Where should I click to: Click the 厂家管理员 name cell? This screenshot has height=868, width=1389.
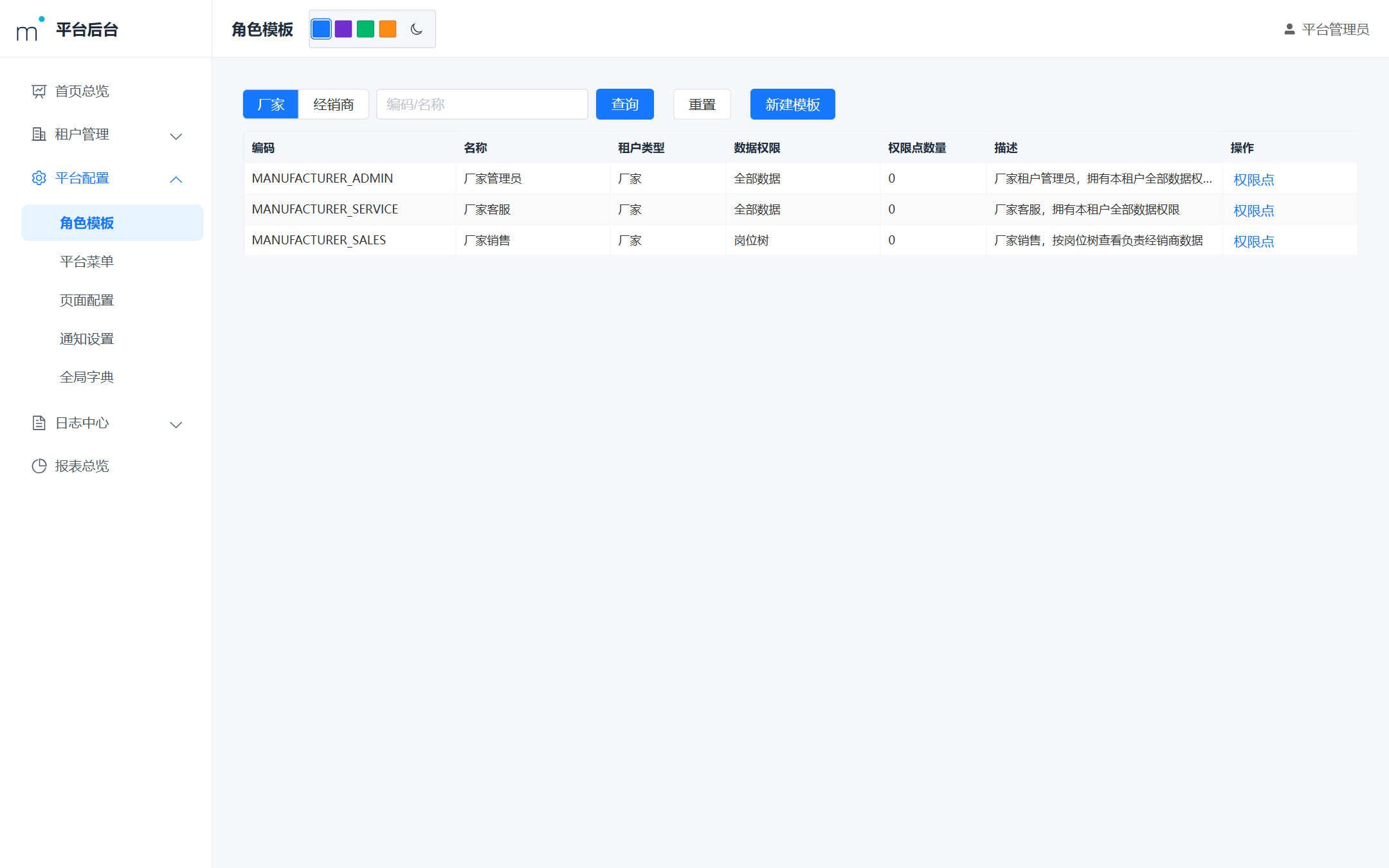[533, 178]
